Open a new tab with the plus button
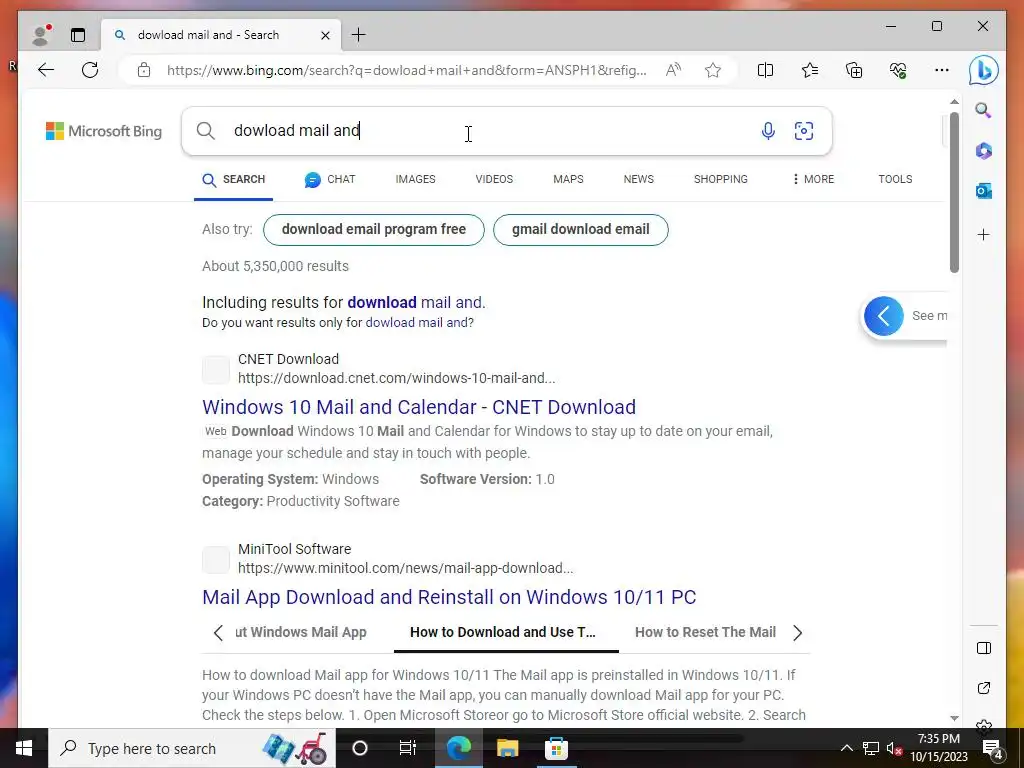Image resolution: width=1024 pixels, height=768 pixels. point(359,35)
